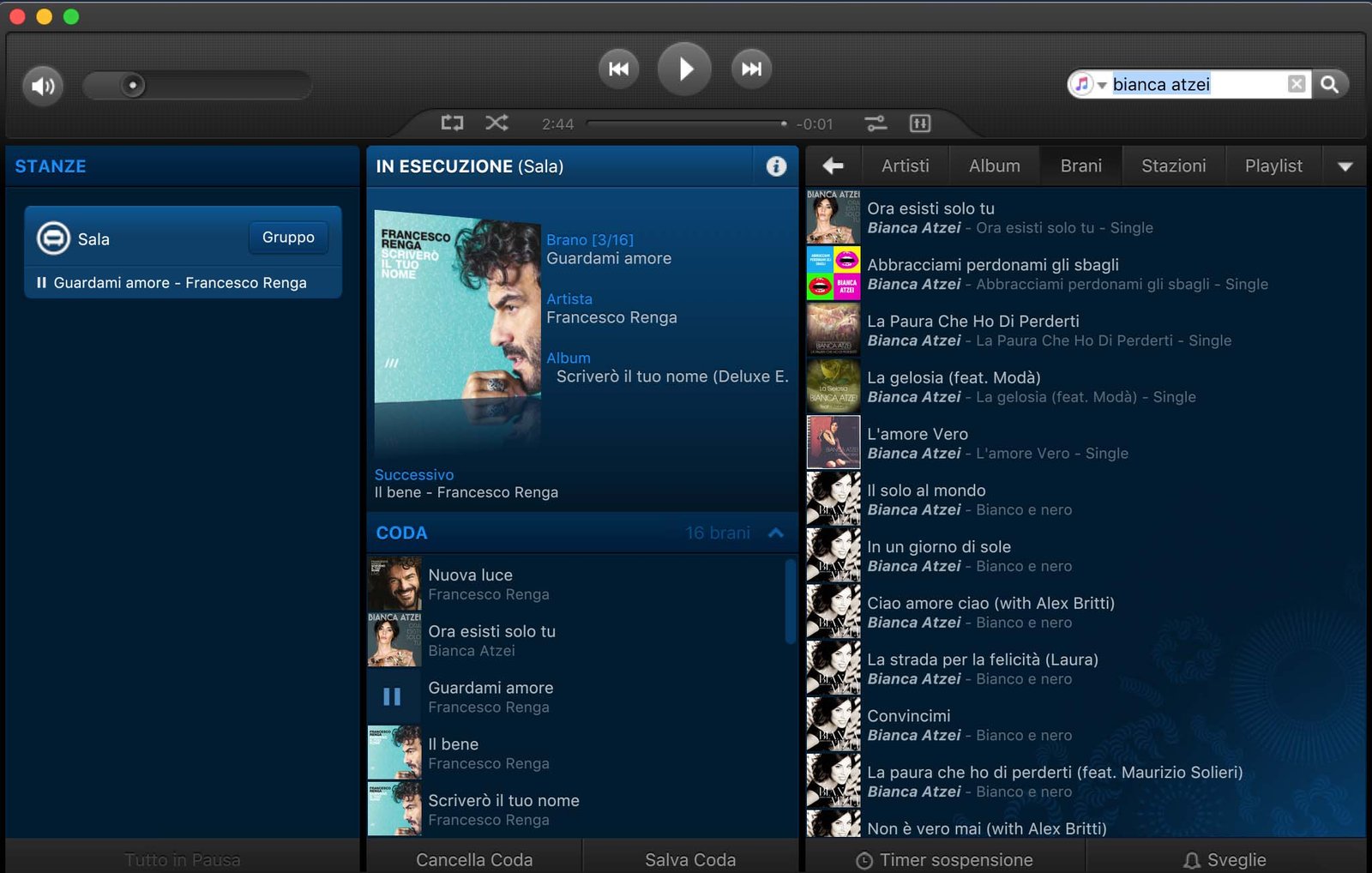Skip to the previous track

click(618, 69)
